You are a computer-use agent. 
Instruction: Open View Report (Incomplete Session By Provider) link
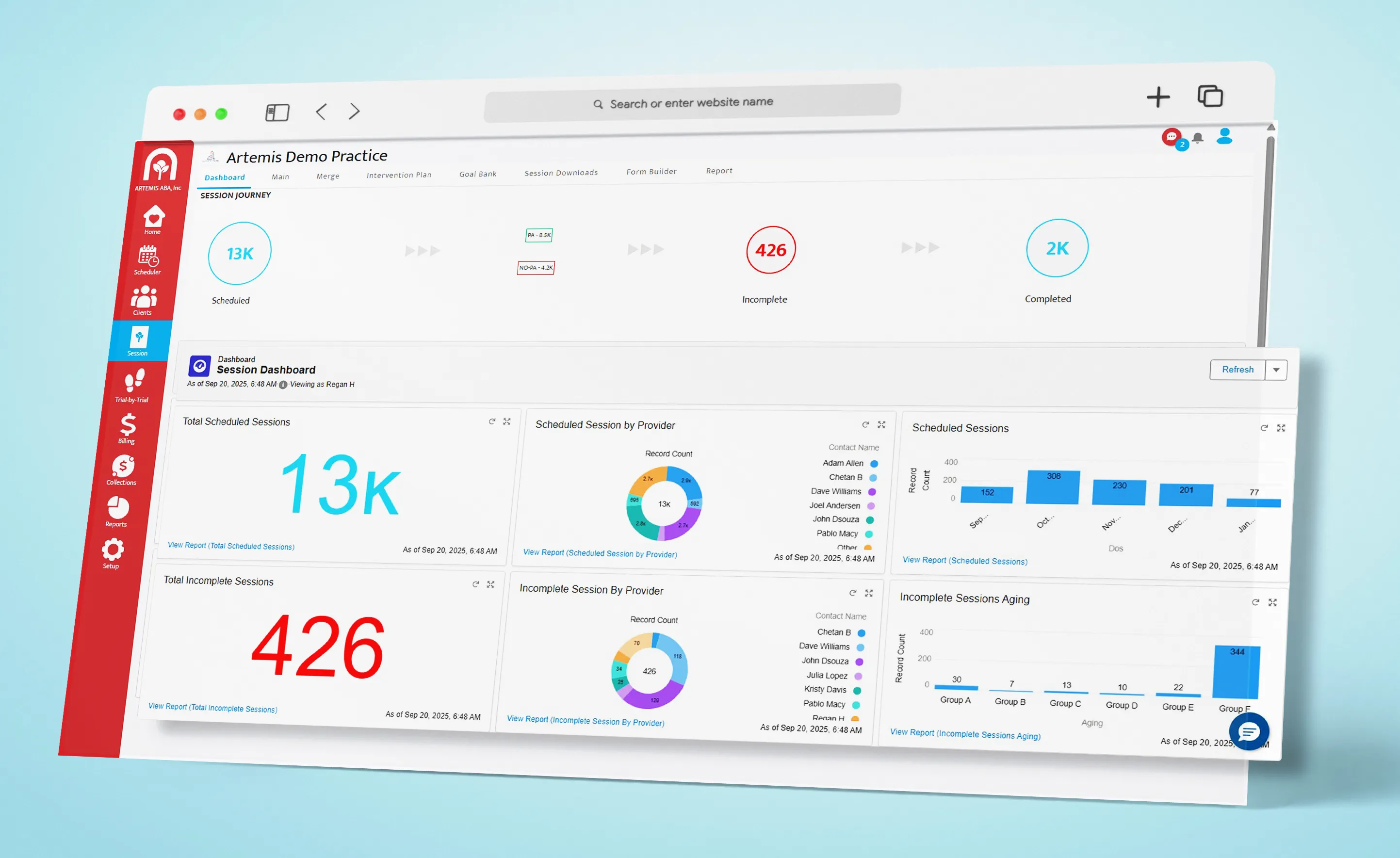coord(585,720)
